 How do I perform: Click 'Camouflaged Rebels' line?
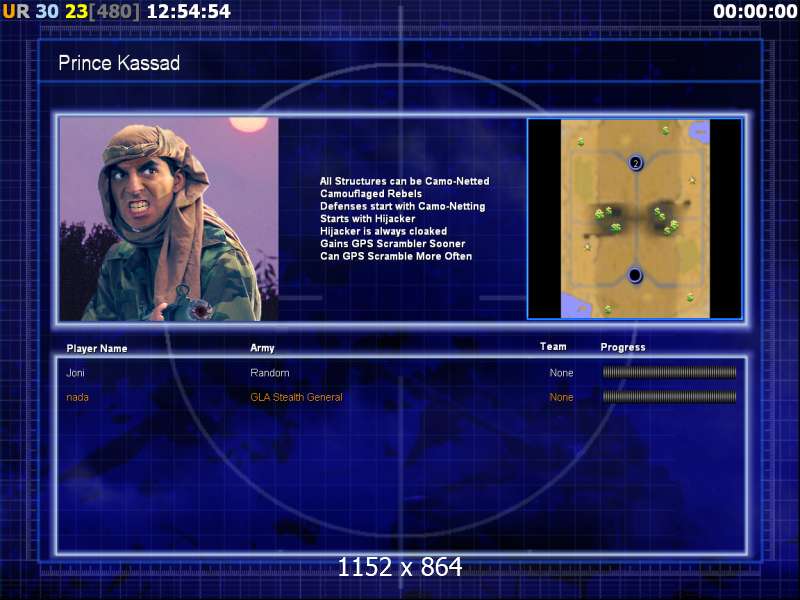[371, 194]
